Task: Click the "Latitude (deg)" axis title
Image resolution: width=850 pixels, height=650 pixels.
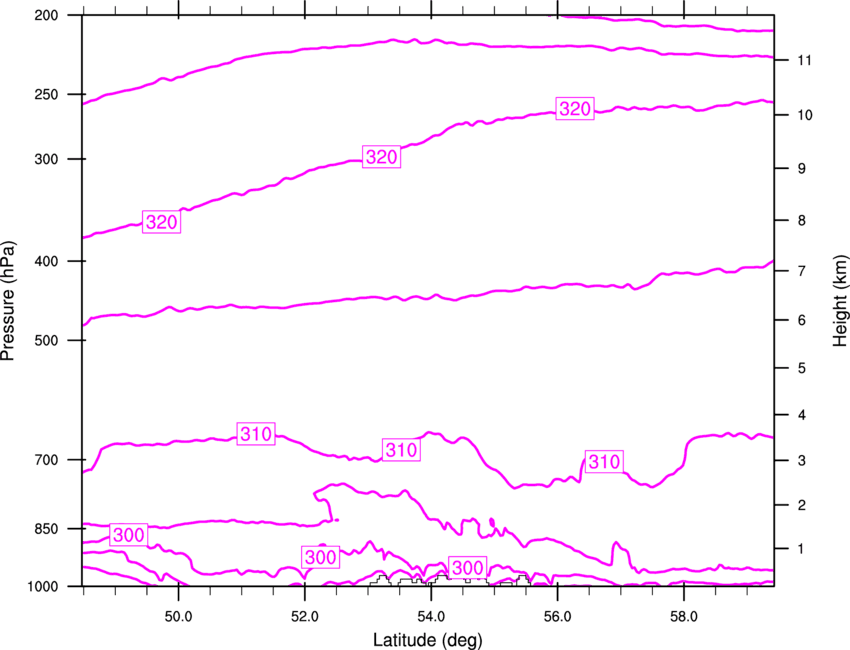Action: click(427, 640)
